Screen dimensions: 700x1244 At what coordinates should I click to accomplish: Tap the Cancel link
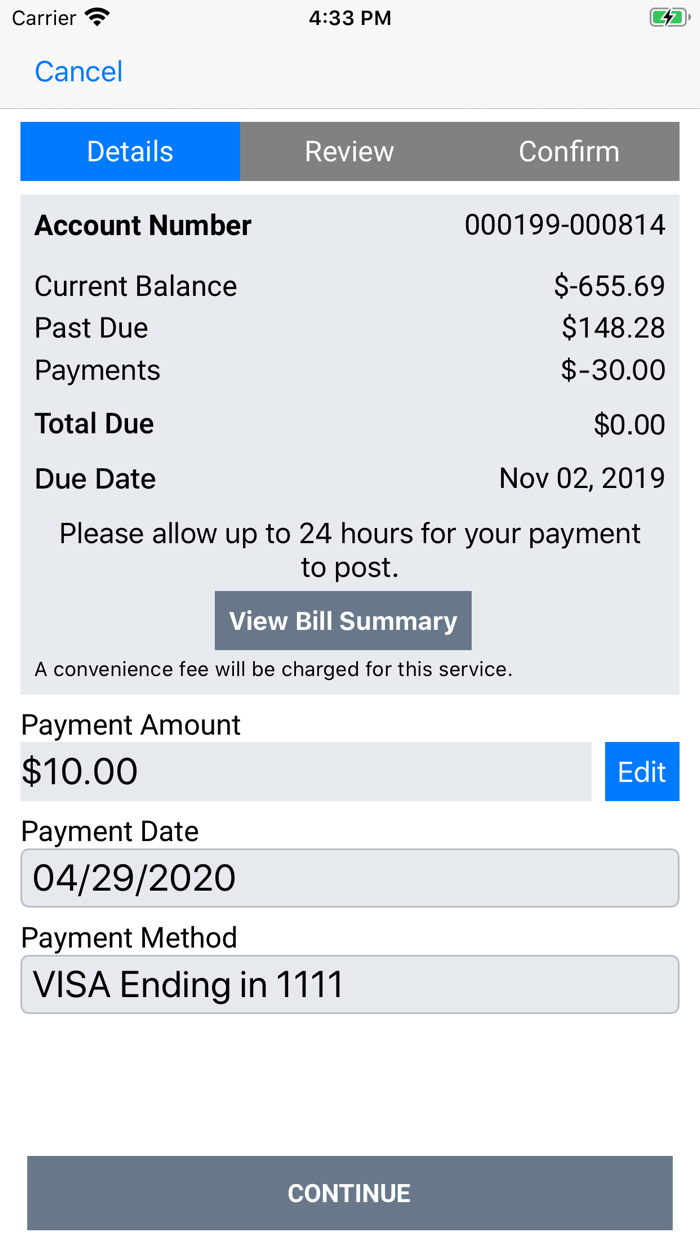[78, 72]
